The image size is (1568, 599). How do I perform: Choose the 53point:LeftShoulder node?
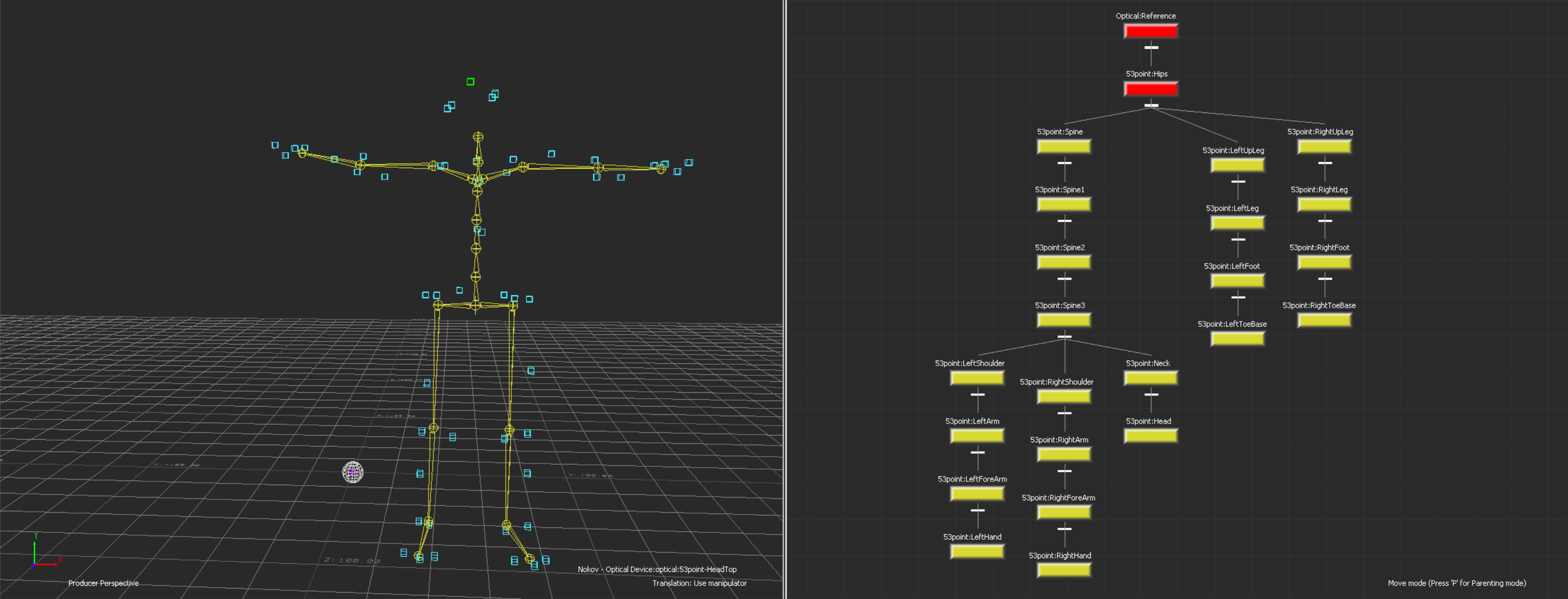click(977, 378)
